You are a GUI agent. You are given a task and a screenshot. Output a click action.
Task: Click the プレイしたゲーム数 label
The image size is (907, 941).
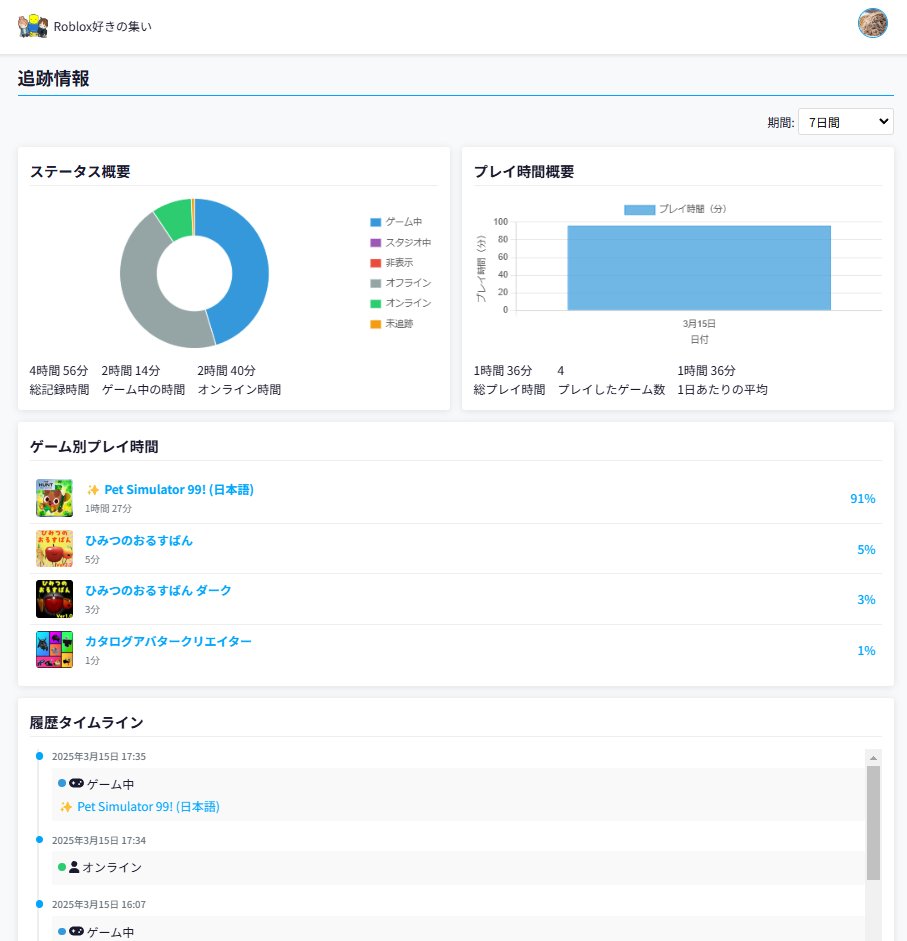(x=612, y=389)
